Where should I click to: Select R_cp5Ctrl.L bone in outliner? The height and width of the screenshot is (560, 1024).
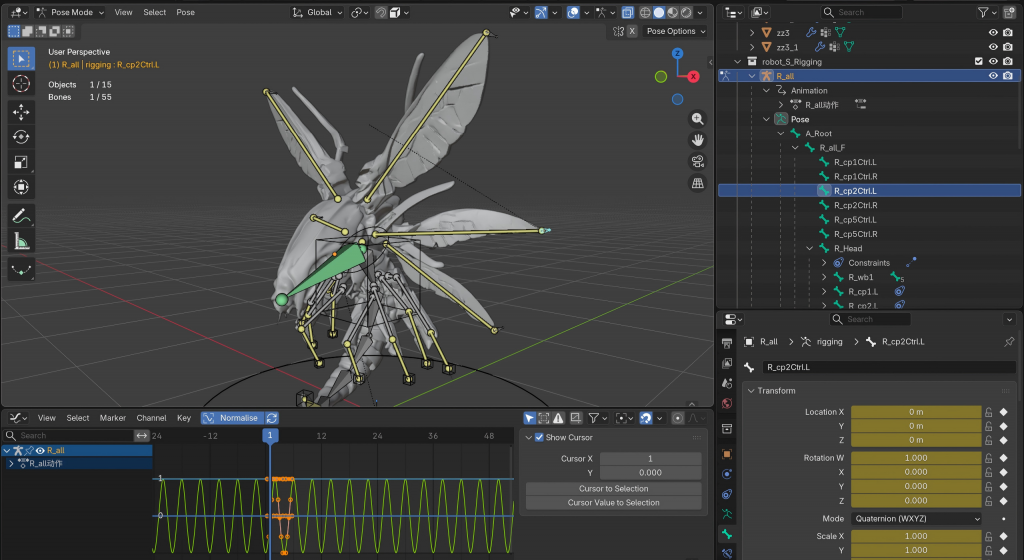[x=855, y=220]
